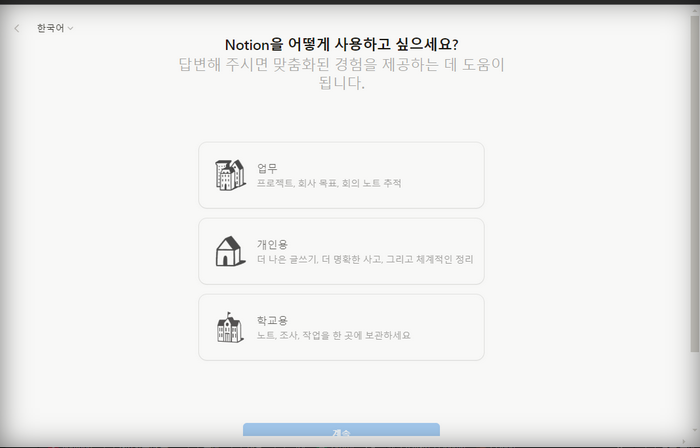Click the text 노트, 조사, 작업을 한 곳에 보관하세요

[333, 335]
